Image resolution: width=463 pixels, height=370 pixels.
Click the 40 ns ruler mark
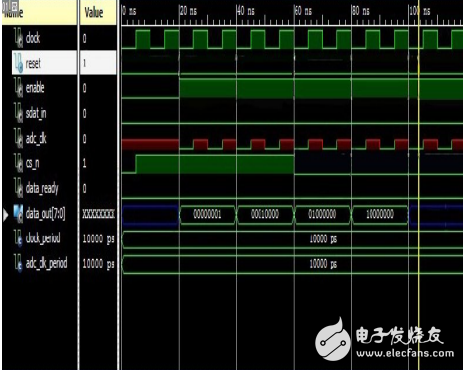(x=246, y=11)
